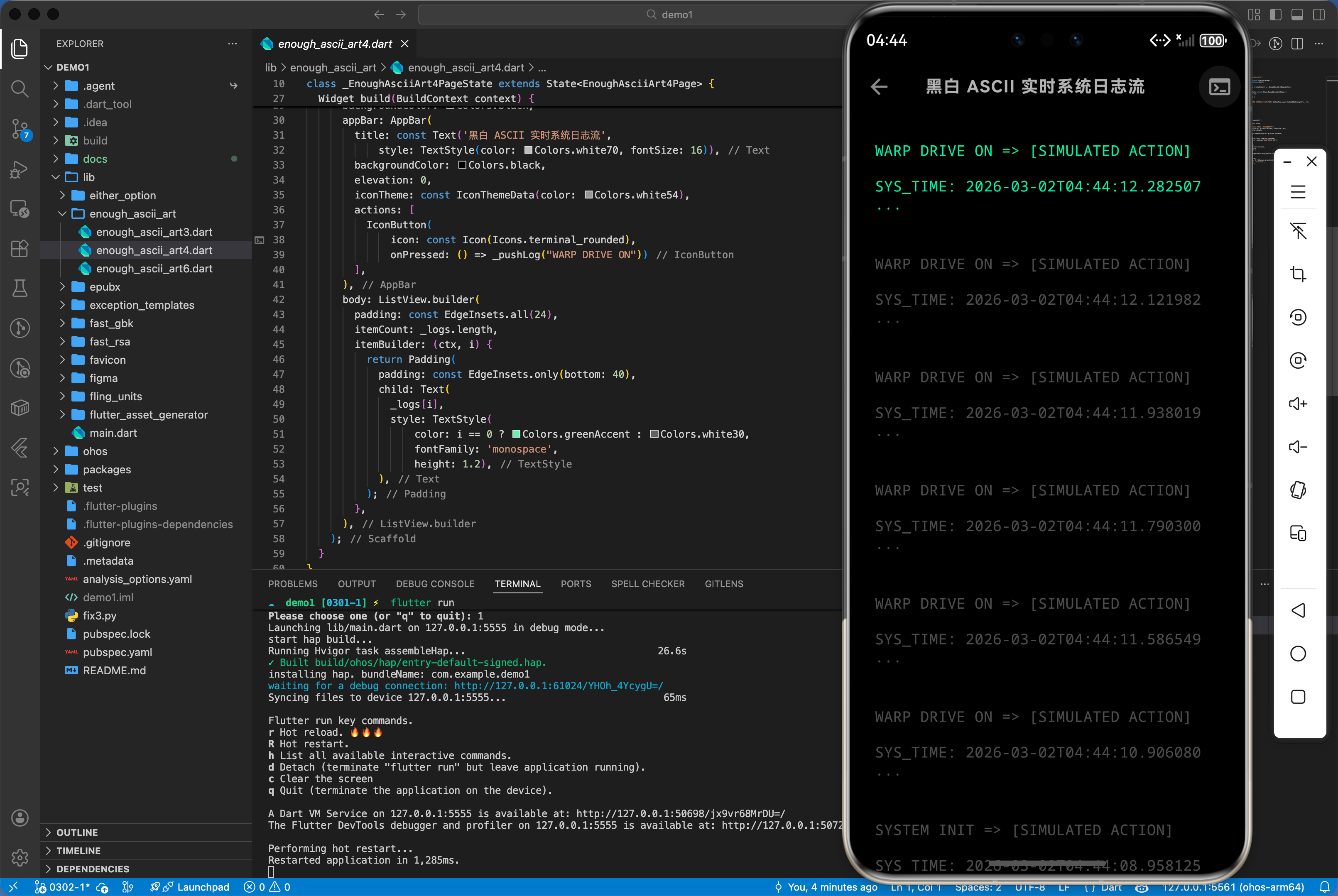Open the Search view in activity bar
Image resolution: width=1338 pixels, height=896 pixels.
coord(20,88)
